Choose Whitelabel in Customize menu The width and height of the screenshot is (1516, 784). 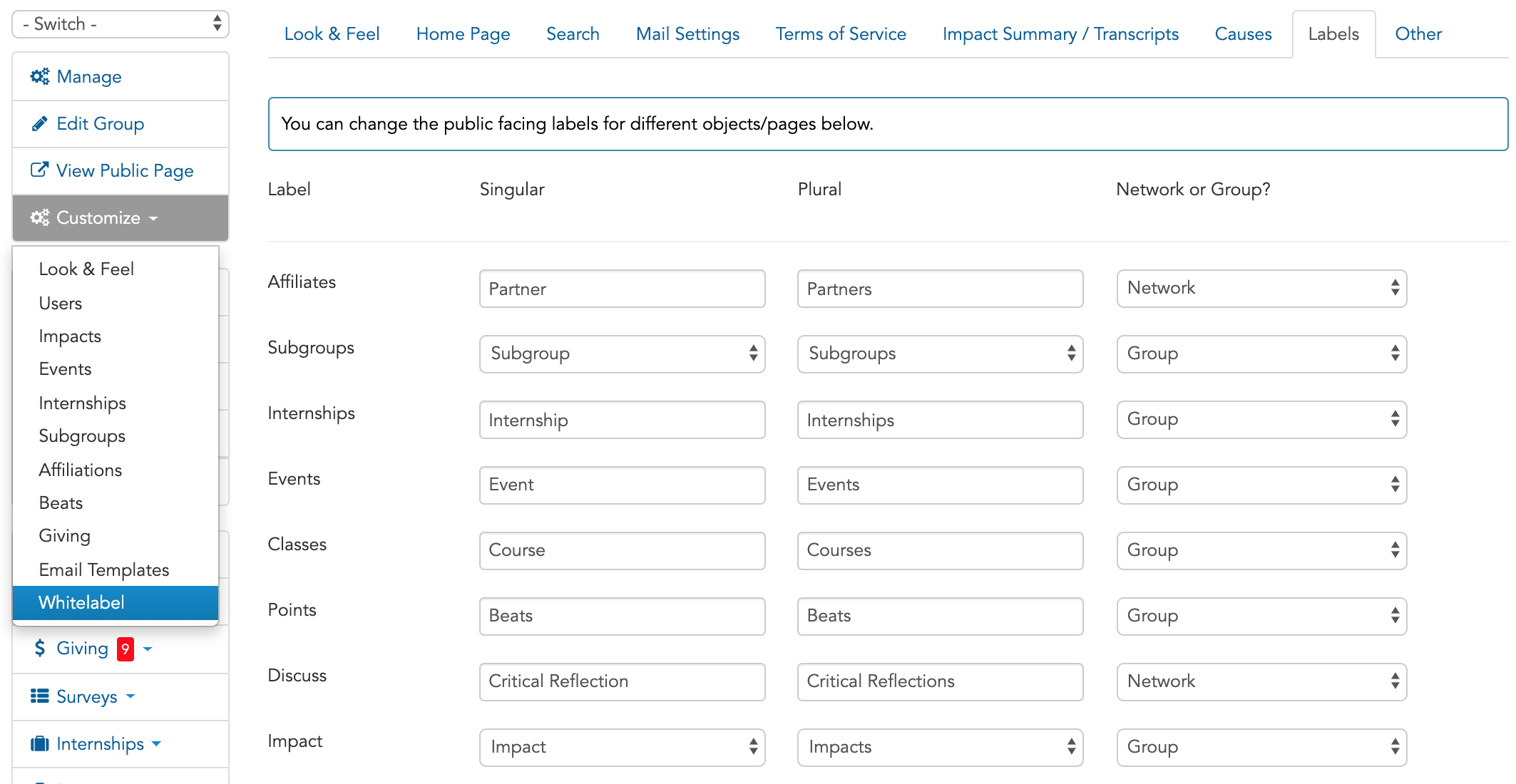(x=116, y=603)
